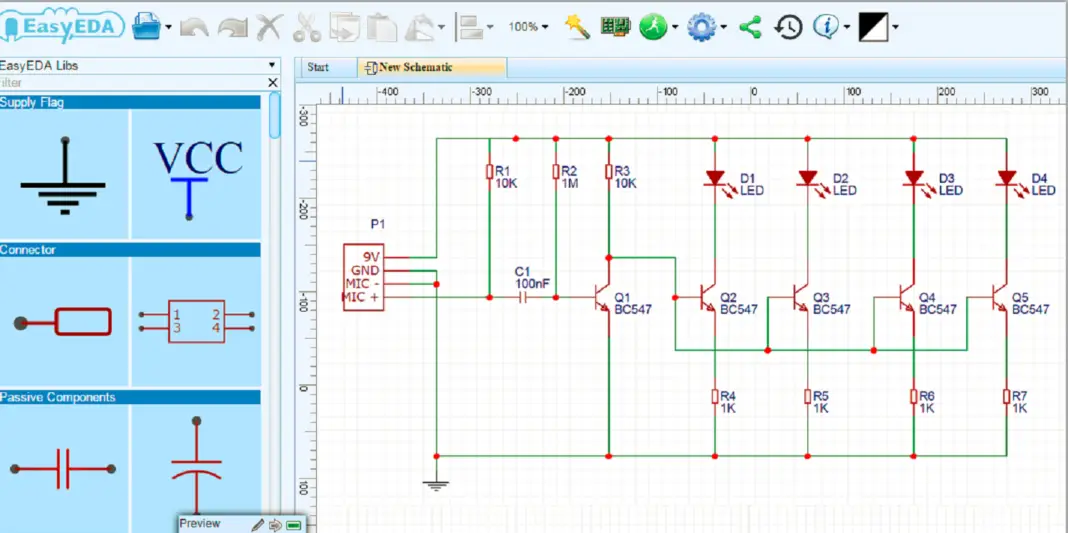
Task: Clear the filter with the X button
Action: pyautogui.click(x=272, y=82)
